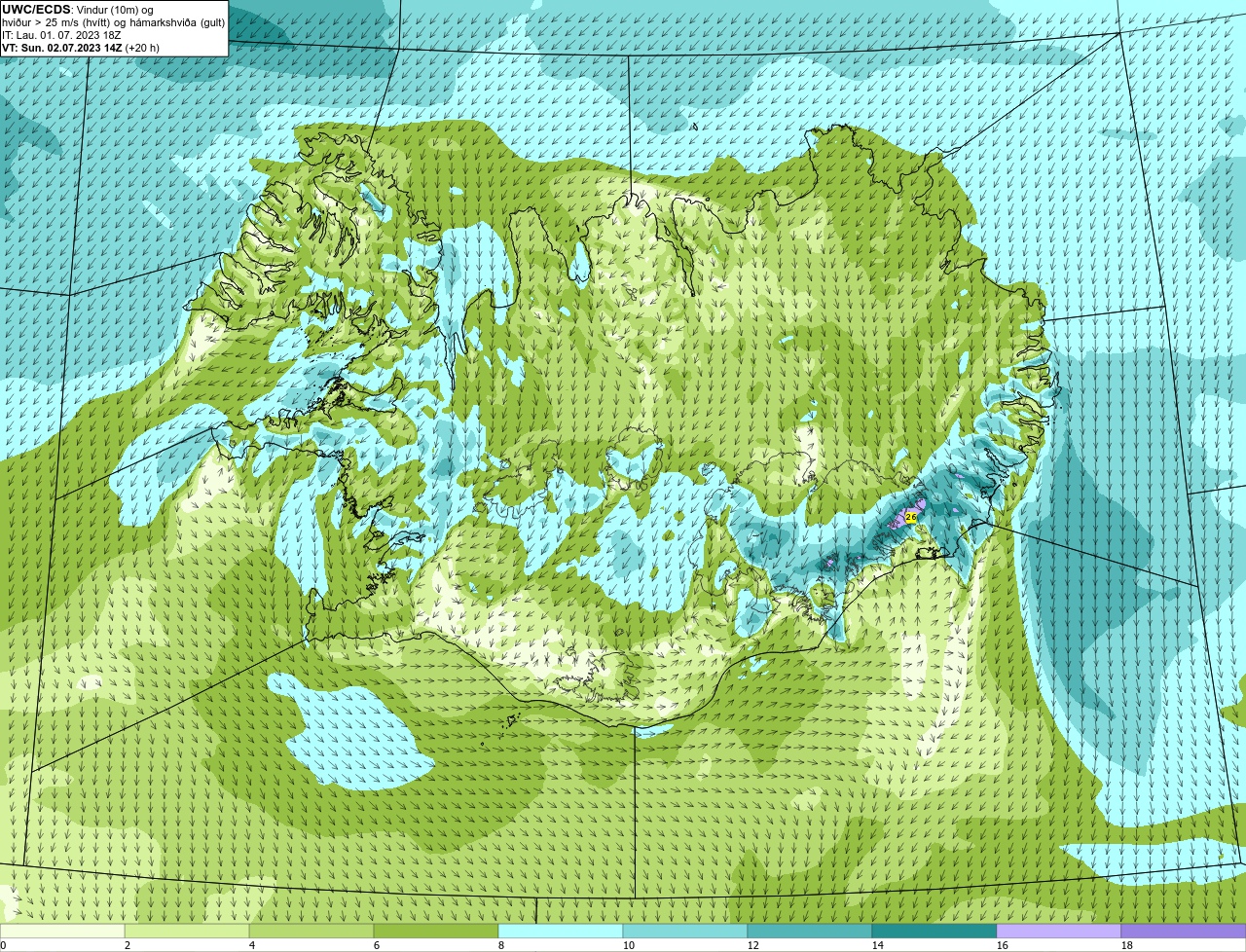Click the '16' legend scale label
Image resolution: width=1246 pixels, height=952 pixels.
(x=1003, y=945)
